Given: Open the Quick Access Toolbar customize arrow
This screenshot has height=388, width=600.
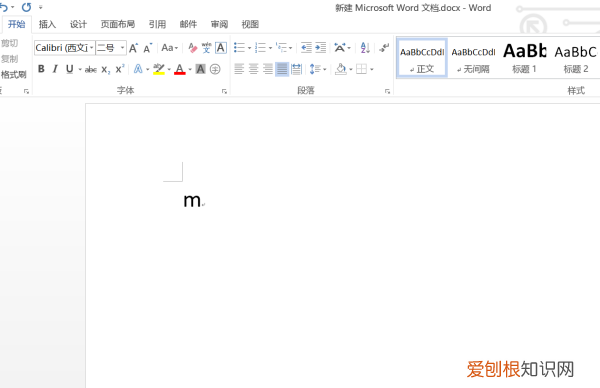Looking at the screenshot, I should [41, 7].
